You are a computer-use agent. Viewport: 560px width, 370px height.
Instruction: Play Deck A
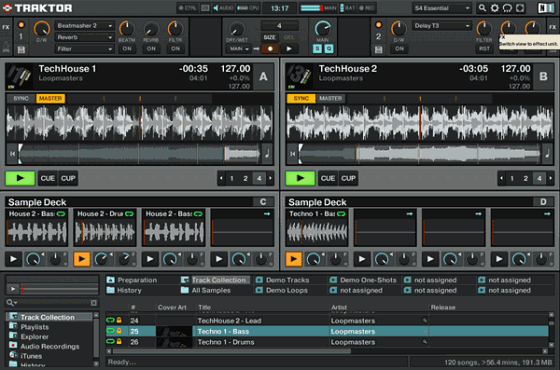point(20,178)
